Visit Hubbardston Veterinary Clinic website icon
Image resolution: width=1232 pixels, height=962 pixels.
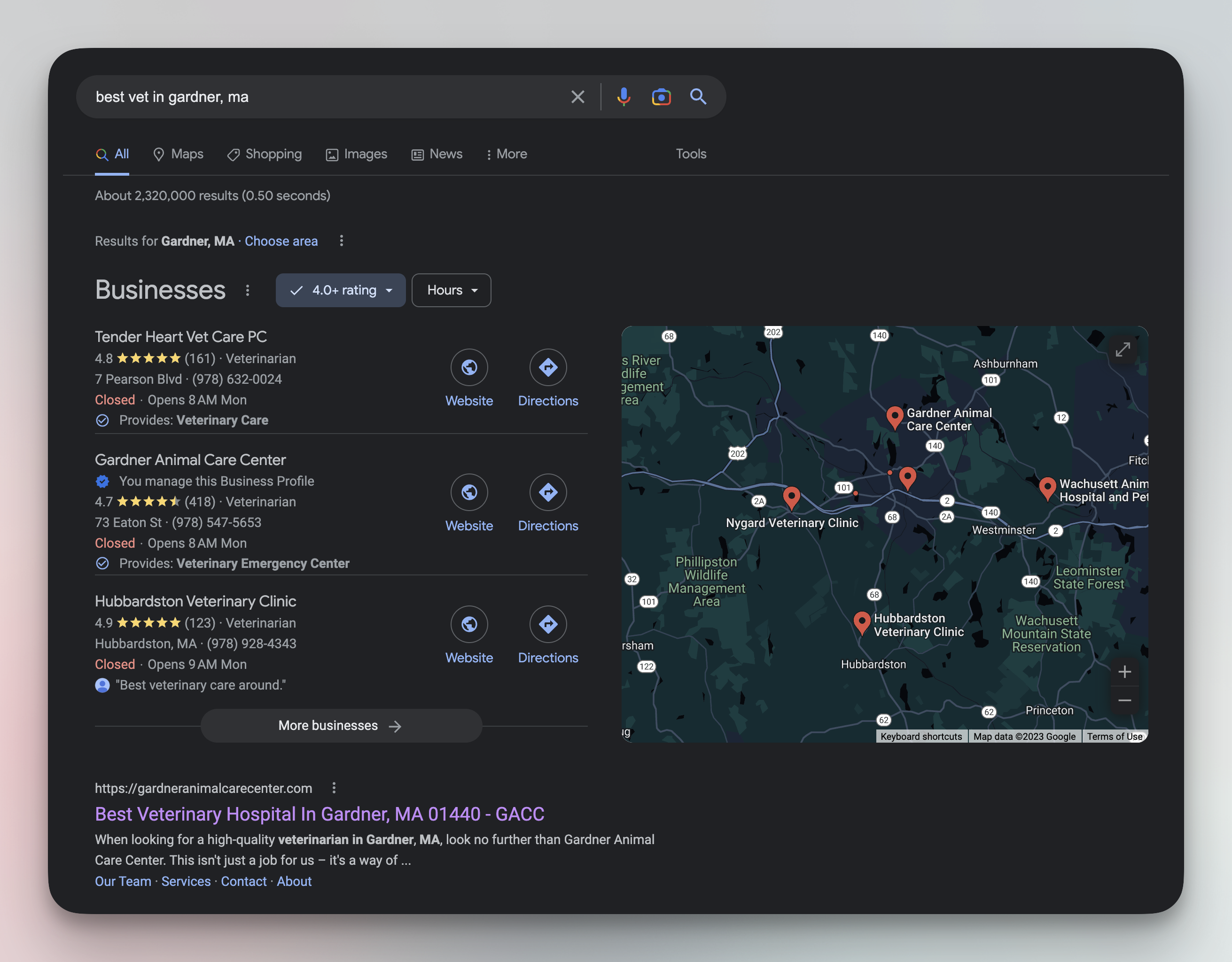[469, 624]
